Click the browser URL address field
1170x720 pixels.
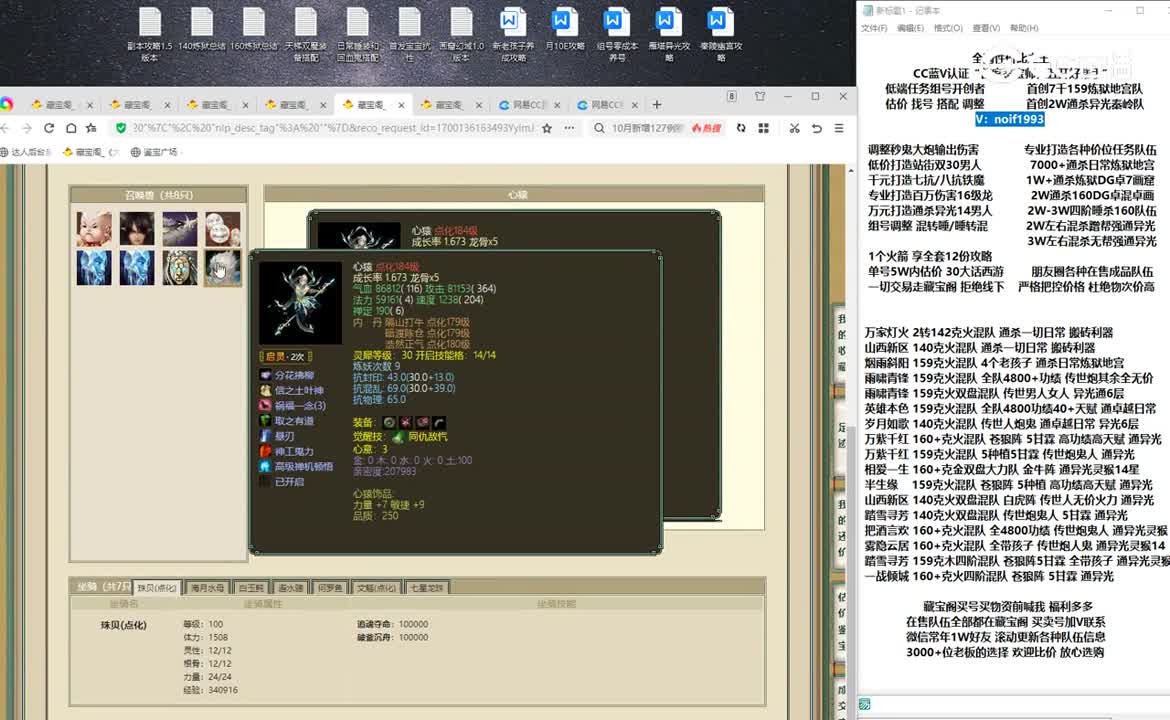(x=332, y=128)
